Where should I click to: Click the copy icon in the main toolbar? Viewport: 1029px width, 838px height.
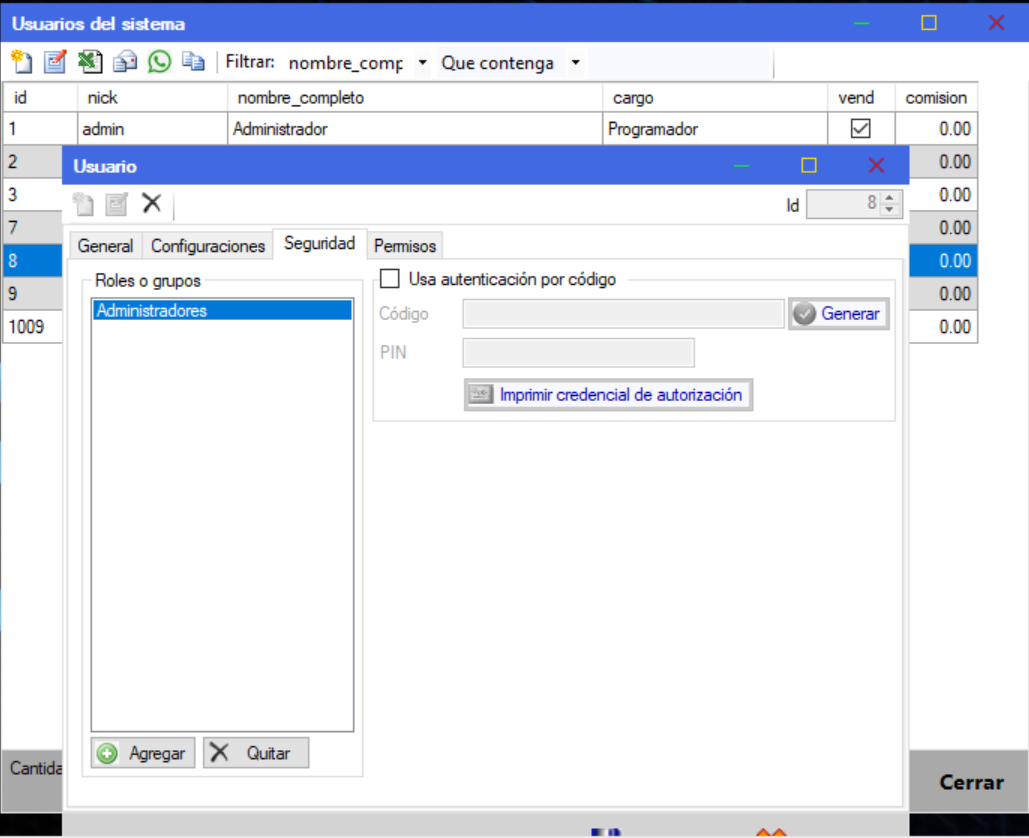(x=193, y=62)
